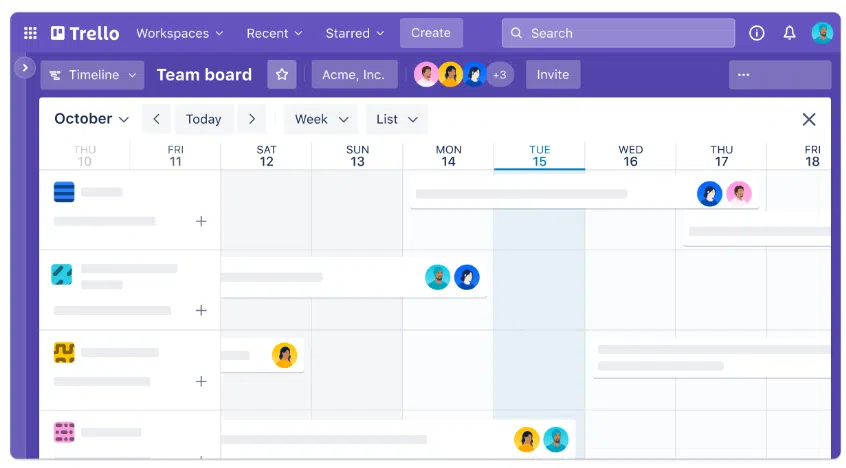
Task: Open the information icon in header
Action: click(757, 33)
